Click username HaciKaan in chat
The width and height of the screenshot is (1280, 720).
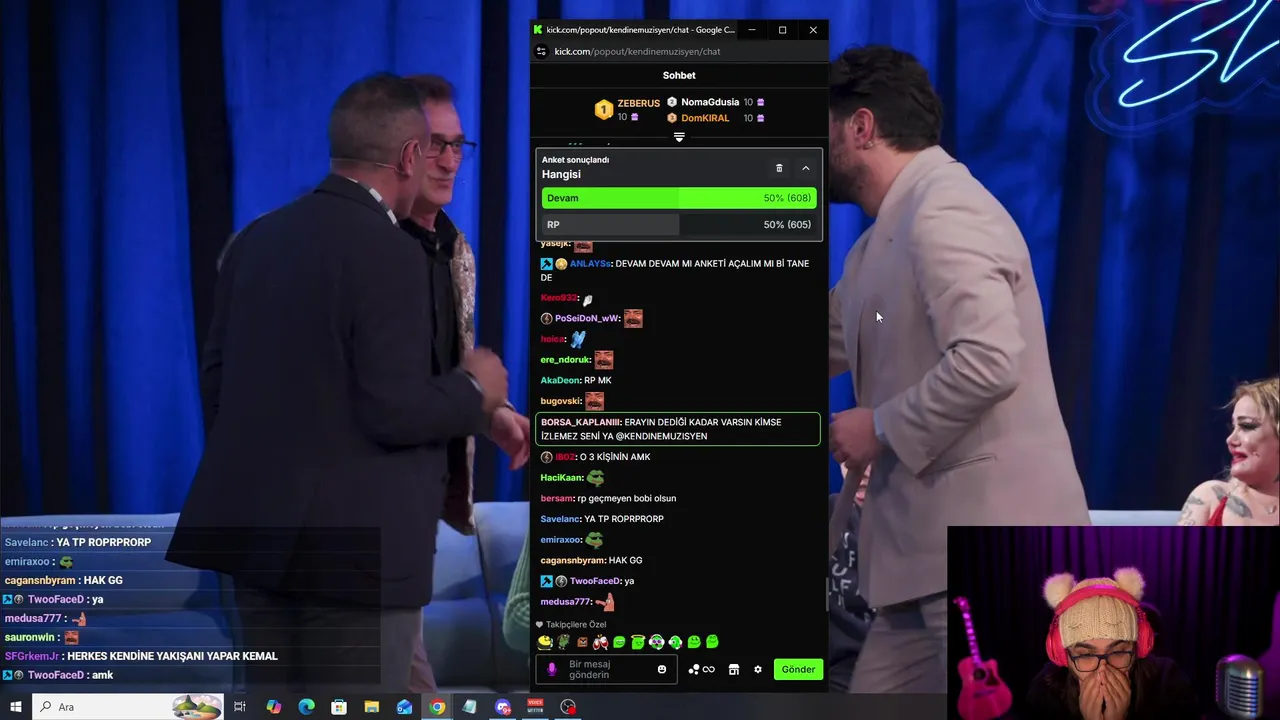561,477
